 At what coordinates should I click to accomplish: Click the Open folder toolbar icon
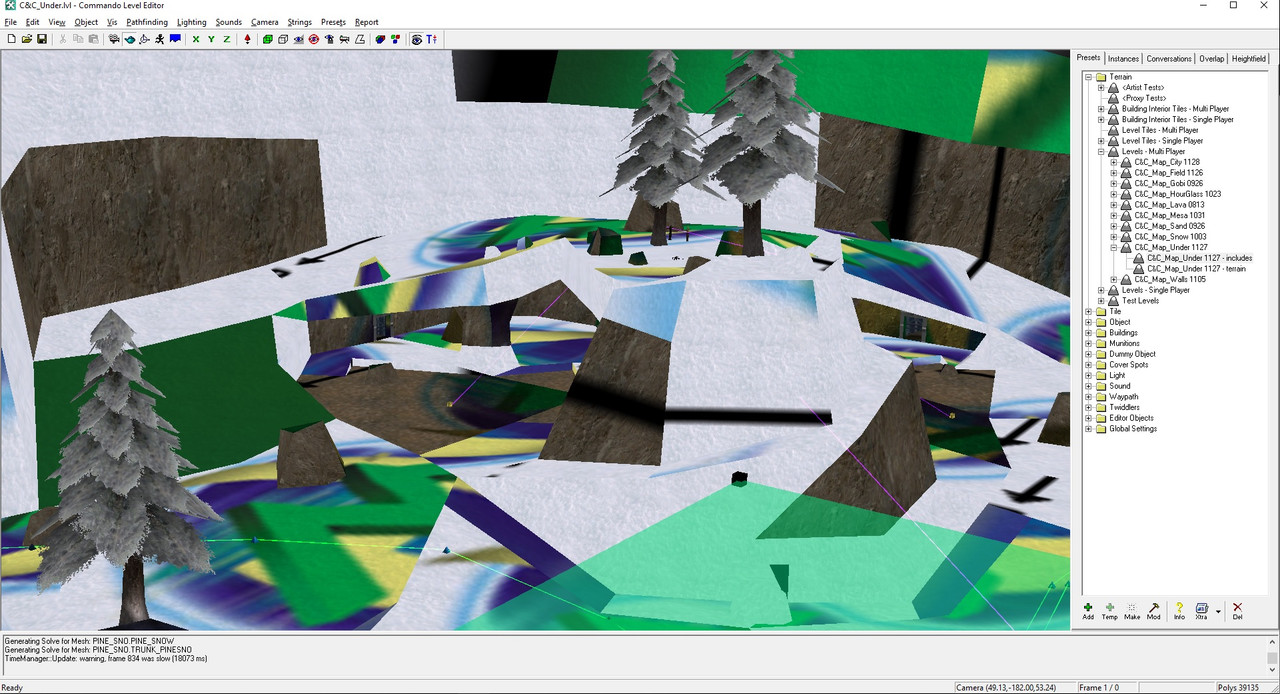coord(27,39)
